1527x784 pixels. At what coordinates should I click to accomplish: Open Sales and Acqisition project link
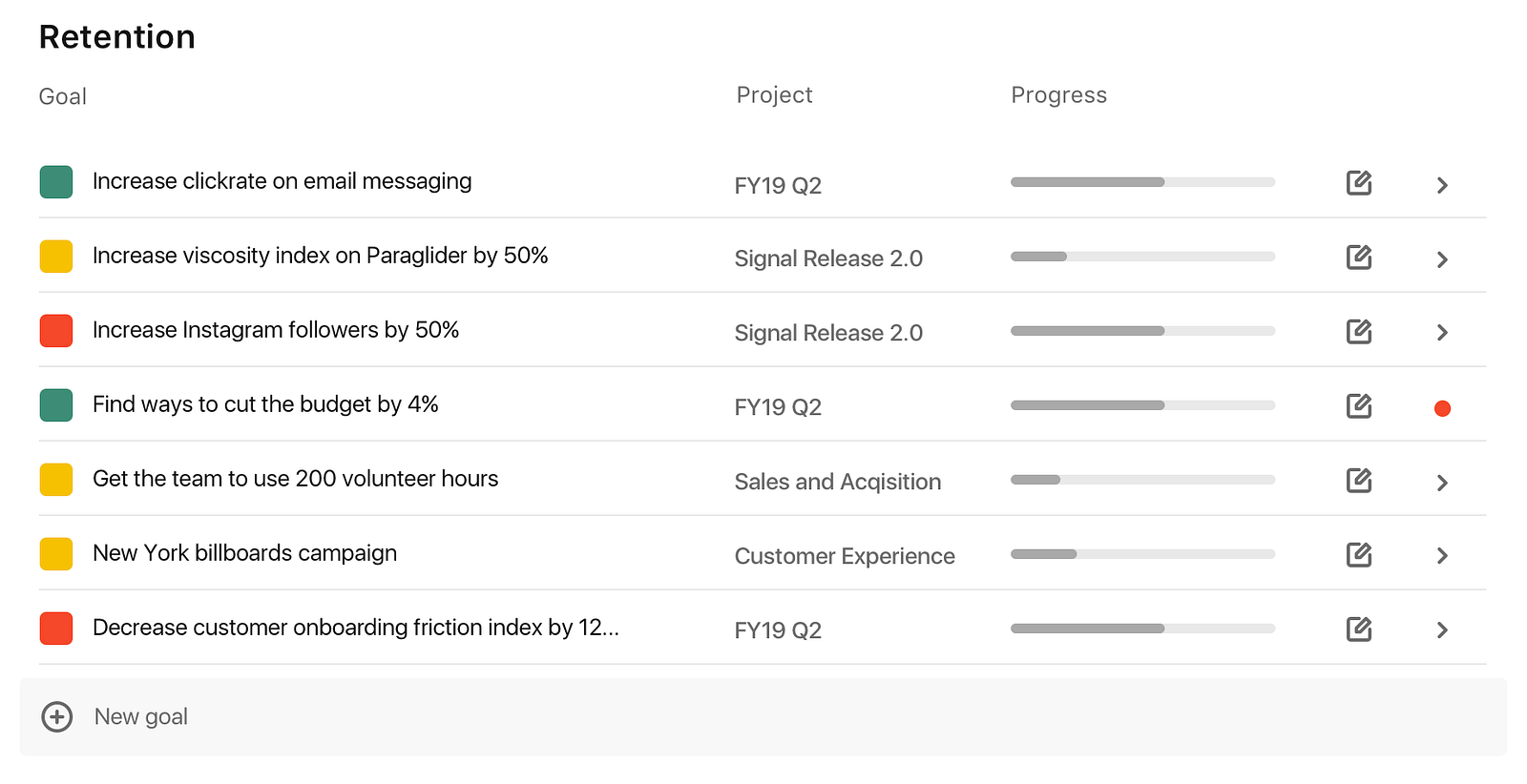coord(837,482)
